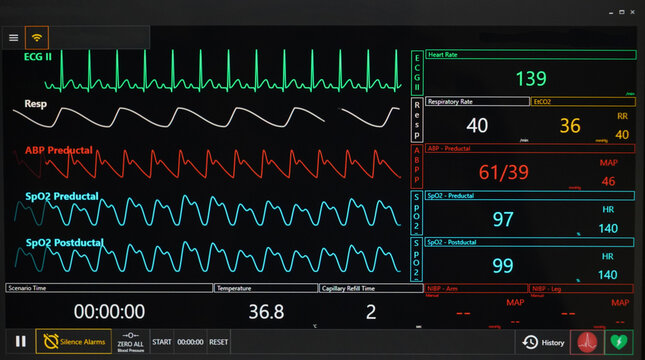Select the Respiratory Rate panel header
This screenshot has width=645, height=360.
(x=477, y=102)
